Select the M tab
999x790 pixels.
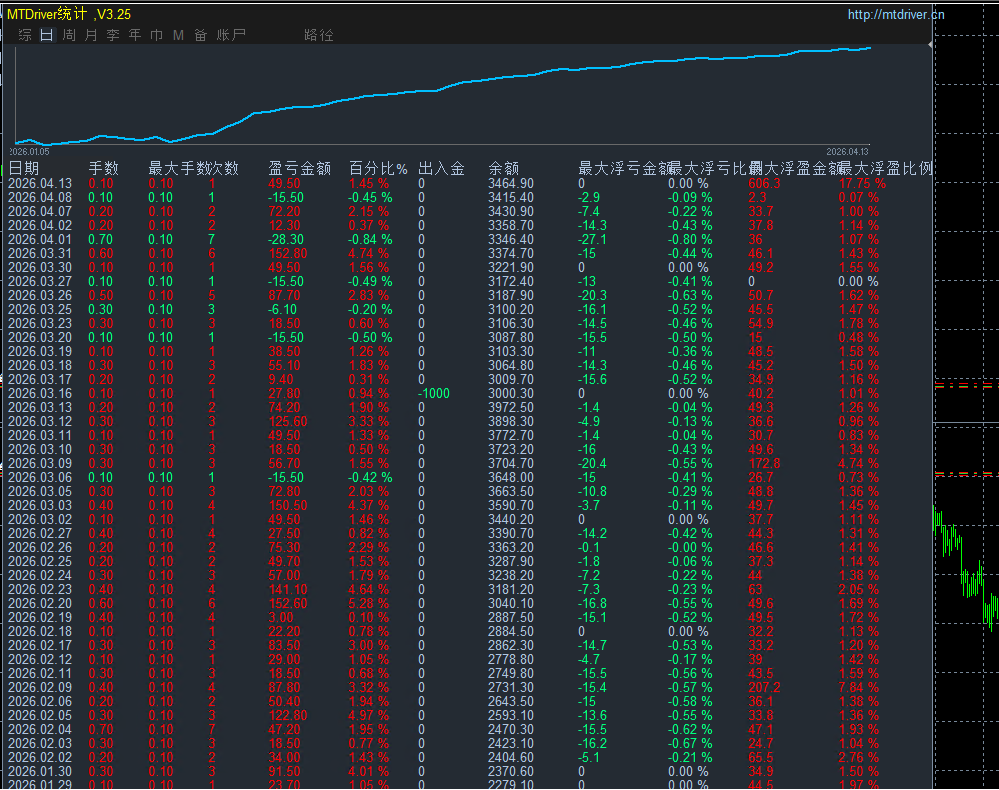coord(178,35)
